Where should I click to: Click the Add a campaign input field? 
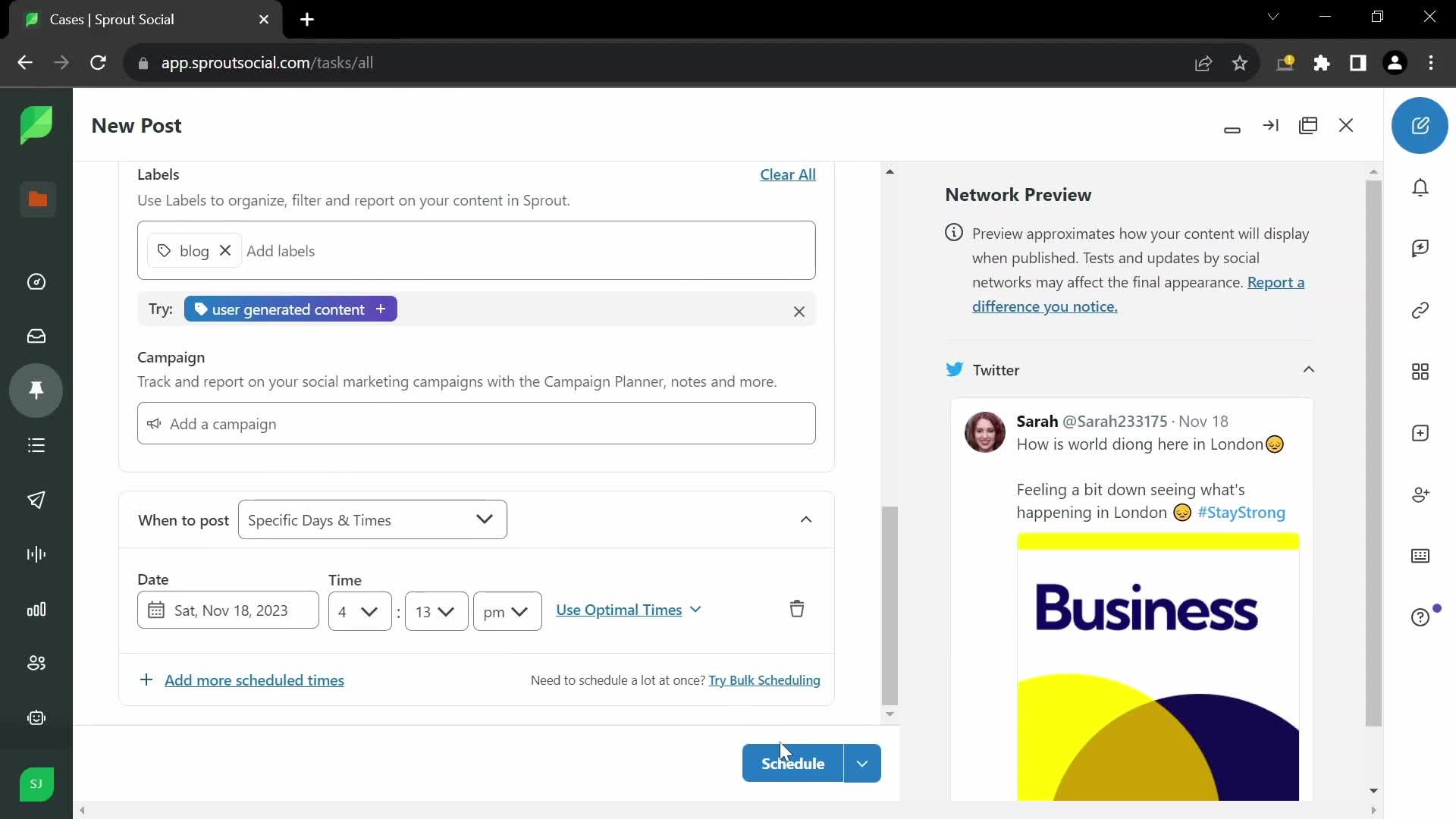[x=478, y=423]
